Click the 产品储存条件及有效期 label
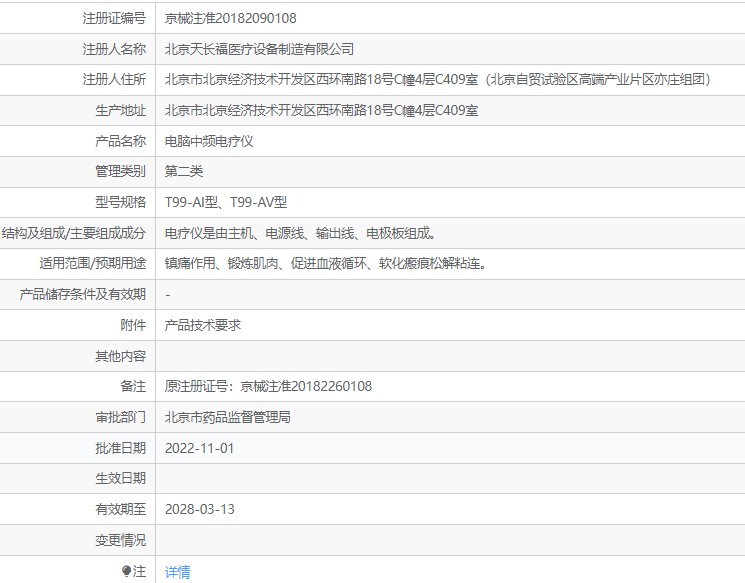Image resolution: width=745 pixels, height=583 pixels. coord(83,294)
